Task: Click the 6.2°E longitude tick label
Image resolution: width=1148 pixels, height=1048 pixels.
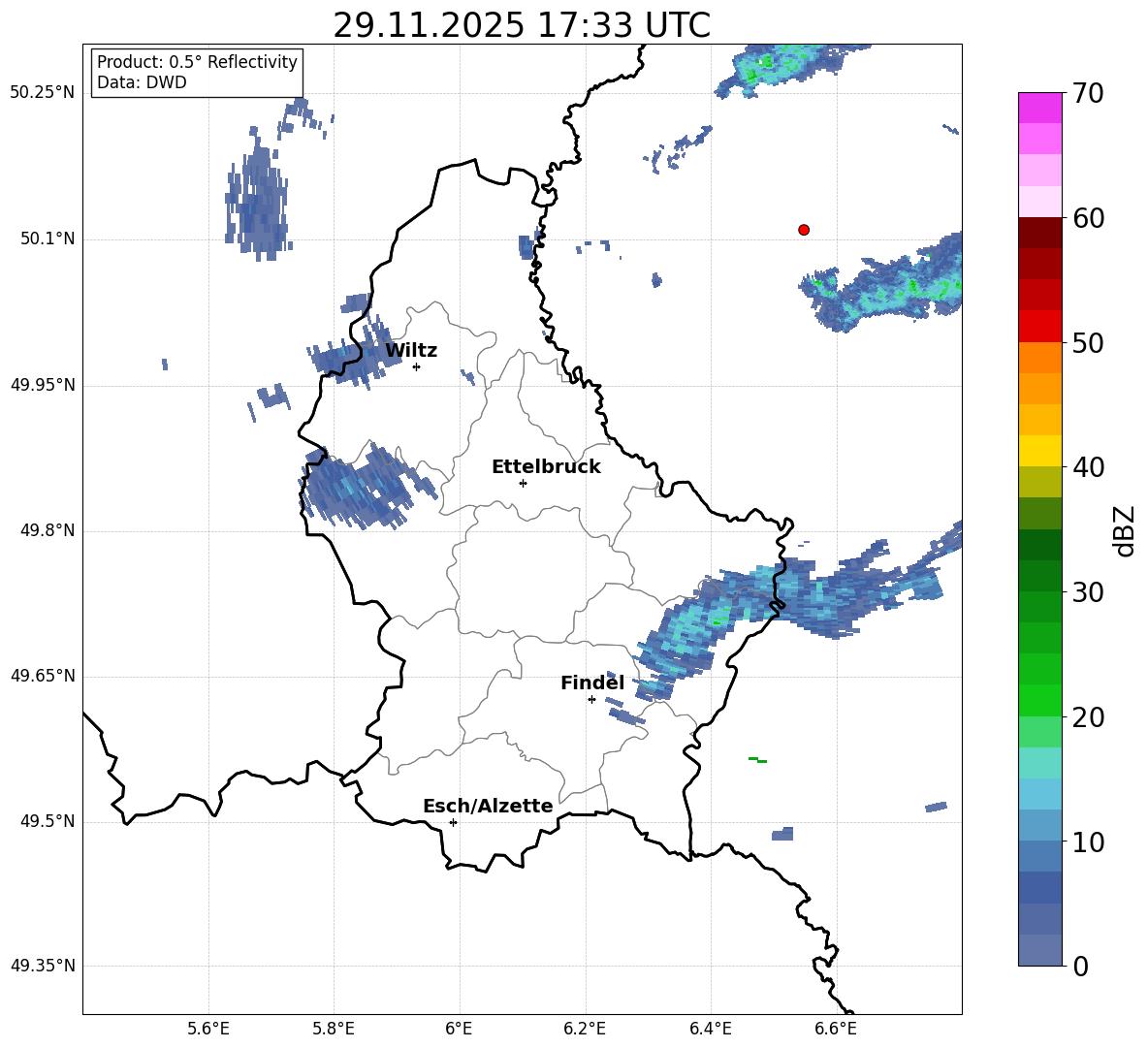Action: (585, 1029)
